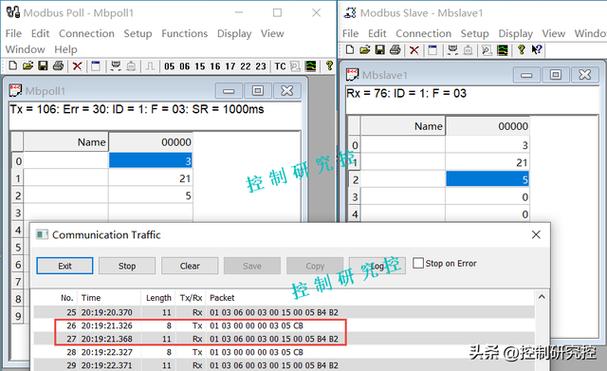
Task: Maximize the Mbslave1 child window
Action: [556, 74]
